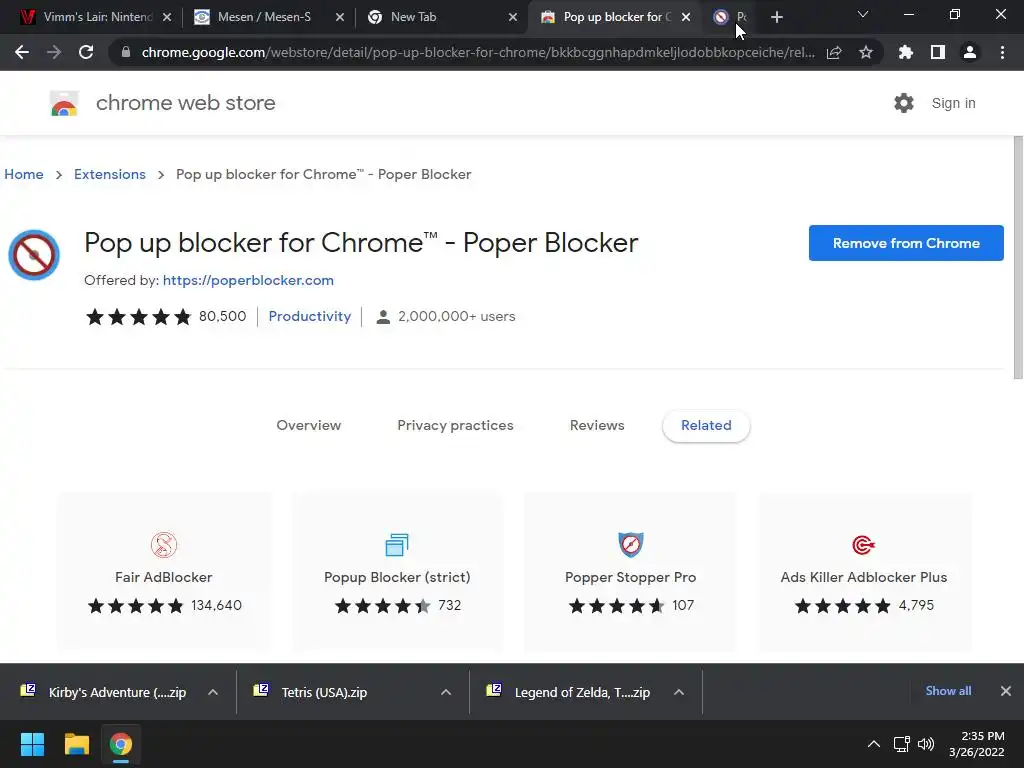Close the New Tab tab
Screen dimensions: 1024x768
pos(513,17)
